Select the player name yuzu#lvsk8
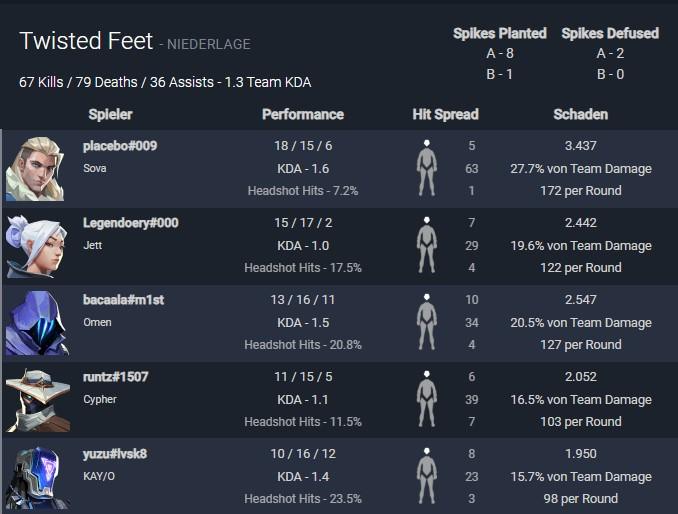 [x=115, y=454]
